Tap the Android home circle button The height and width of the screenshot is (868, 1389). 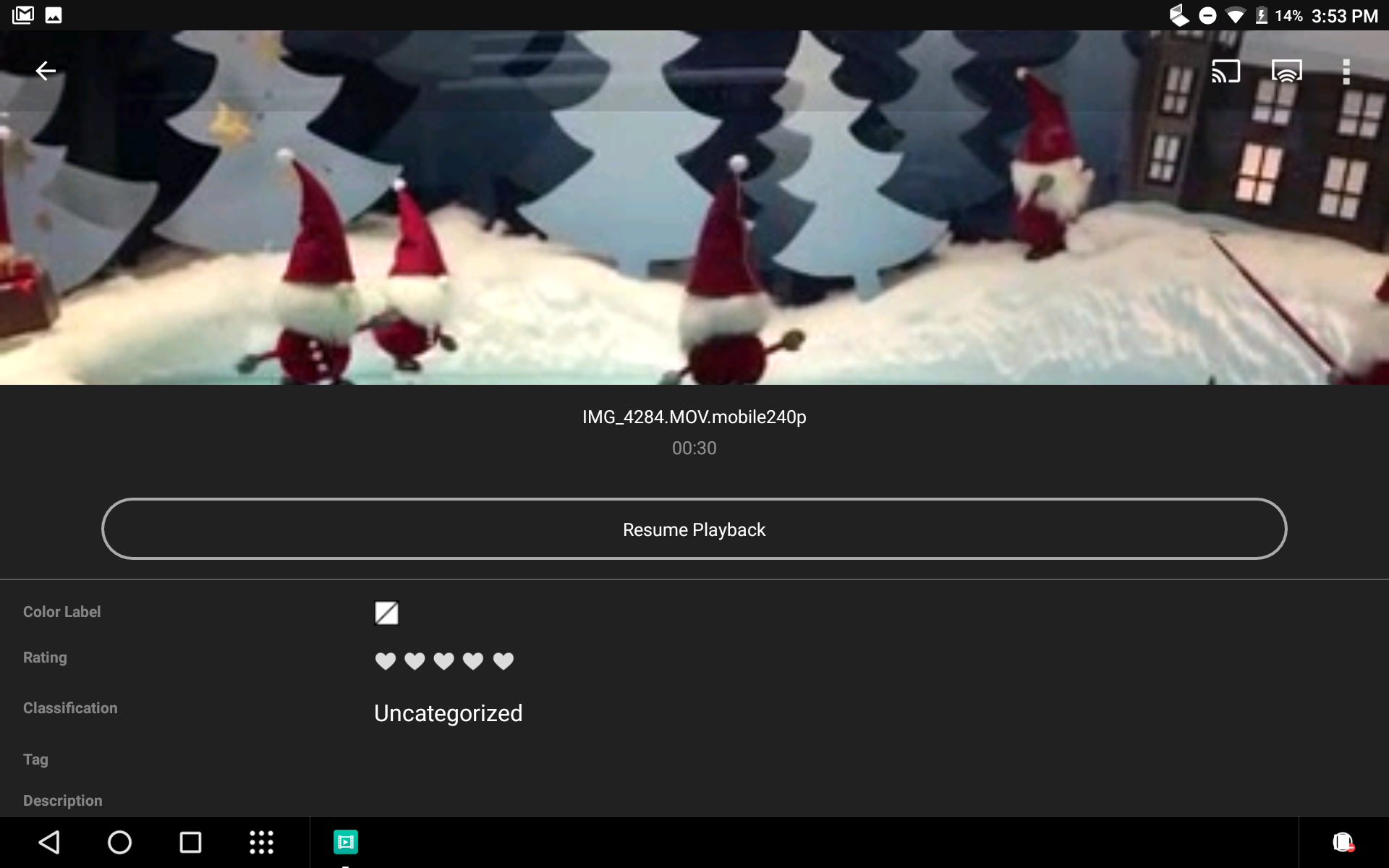(x=119, y=842)
